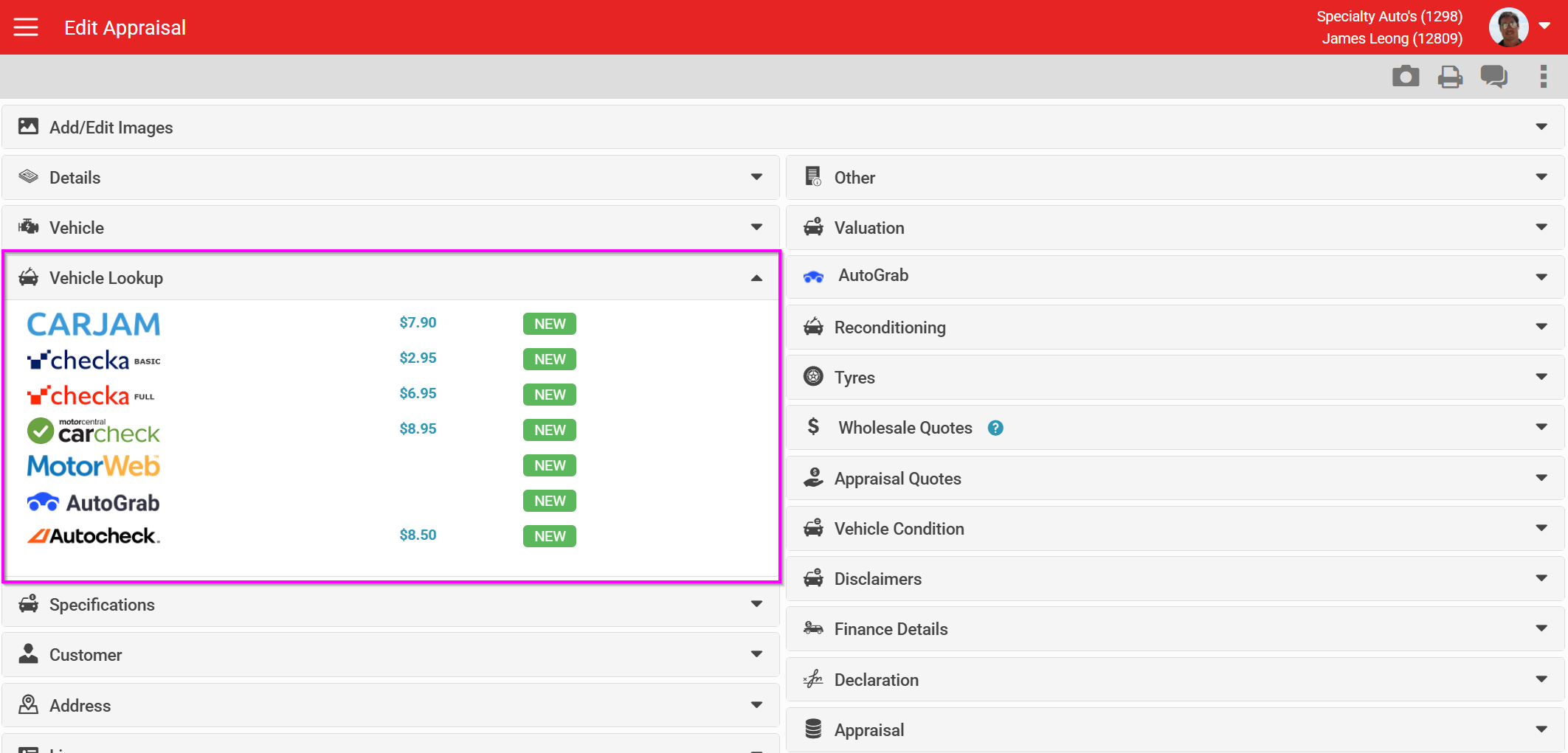Viewport: 1568px width, 753px height.
Task: Expand the Wholesale Quotes section arrow
Action: pyautogui.click(x=1541, y=427)
